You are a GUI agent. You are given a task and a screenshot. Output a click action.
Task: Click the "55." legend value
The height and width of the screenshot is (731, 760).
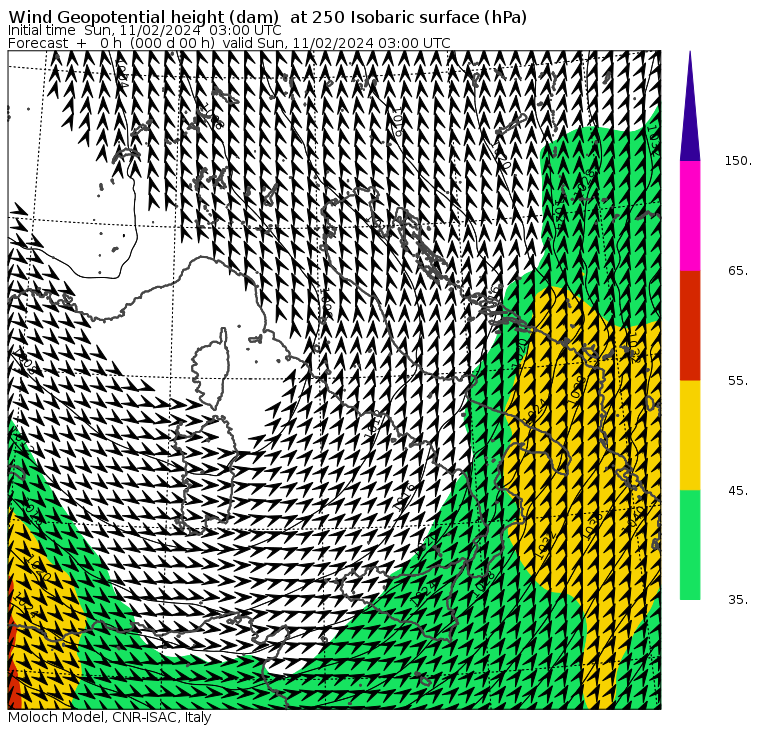pos(739,381)
